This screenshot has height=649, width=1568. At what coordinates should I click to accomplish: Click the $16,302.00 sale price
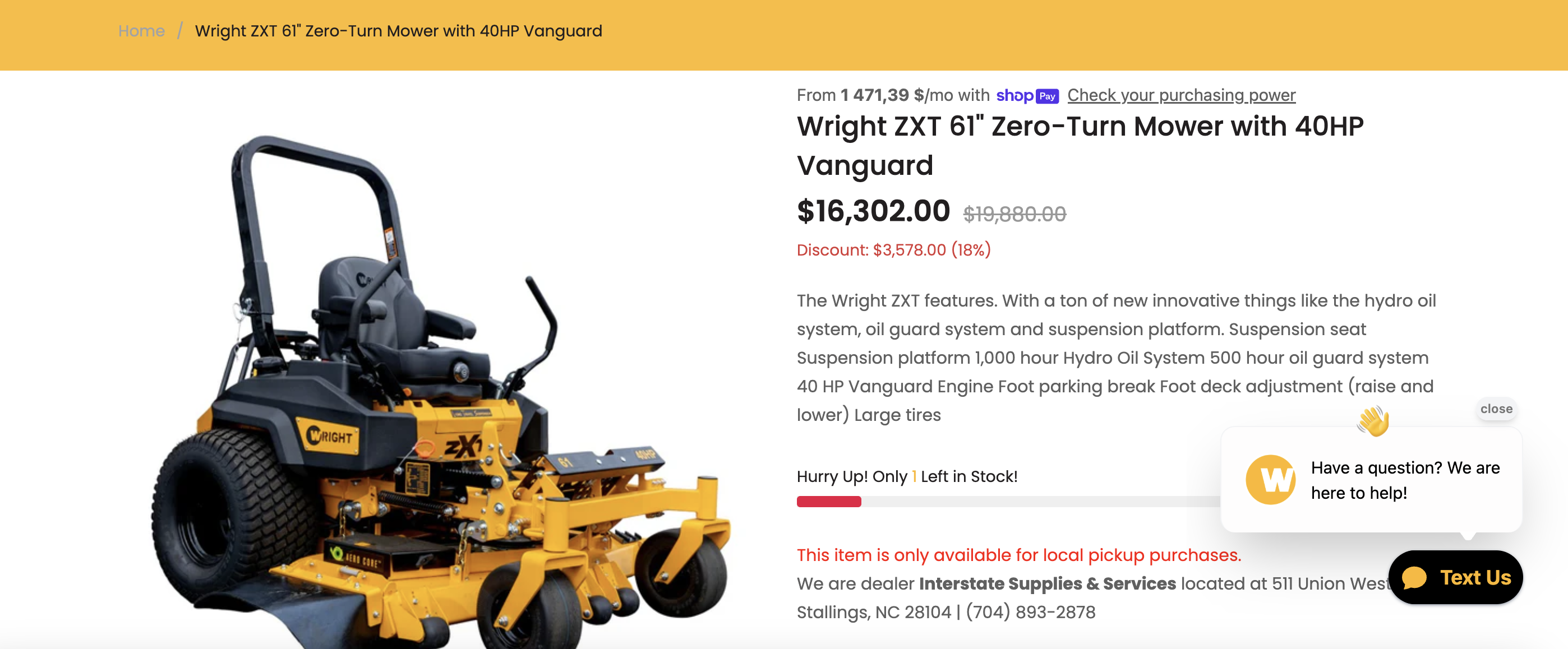(x=873, y=211)
